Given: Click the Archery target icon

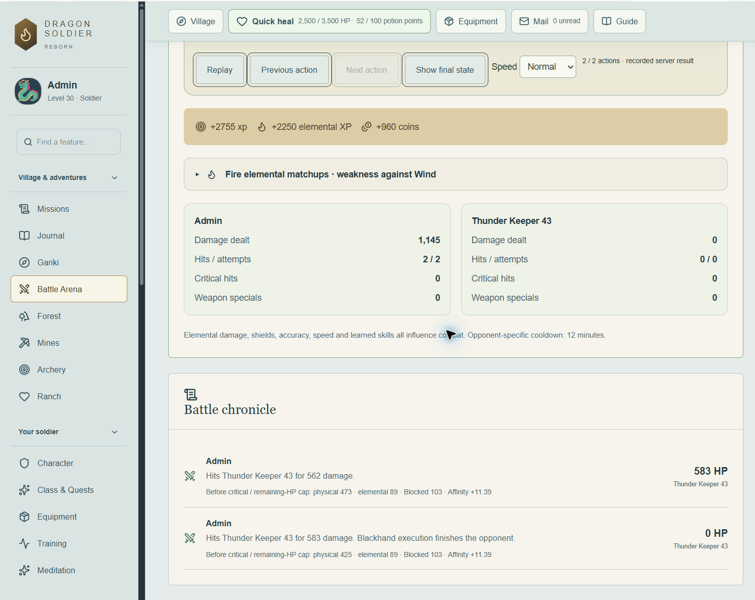Looking at the screenshot, I should coord(24,370).
